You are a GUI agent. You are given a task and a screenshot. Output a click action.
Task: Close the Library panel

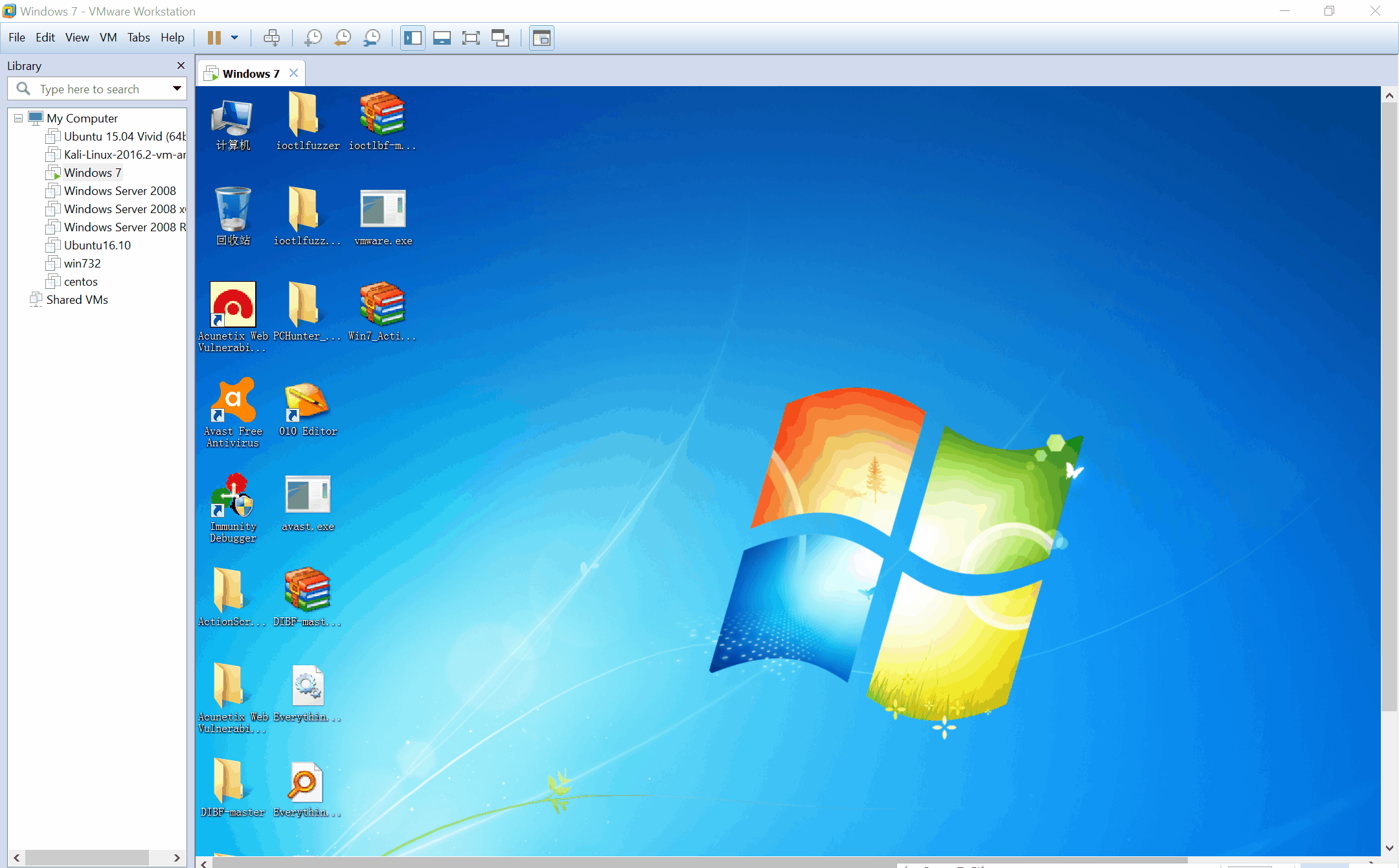pyautogui.click(x=181, y=65)
